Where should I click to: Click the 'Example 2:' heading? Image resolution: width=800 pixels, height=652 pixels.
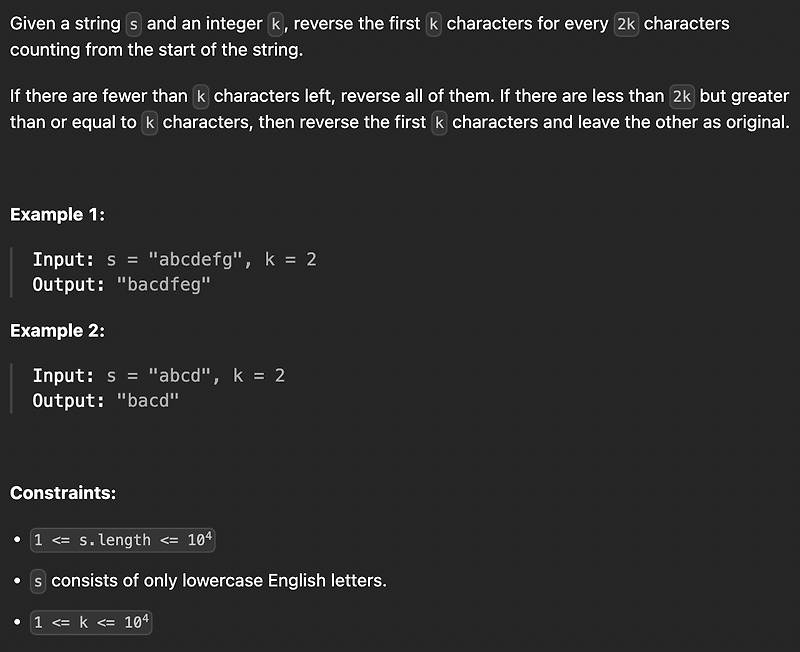(x=57, y=331)
